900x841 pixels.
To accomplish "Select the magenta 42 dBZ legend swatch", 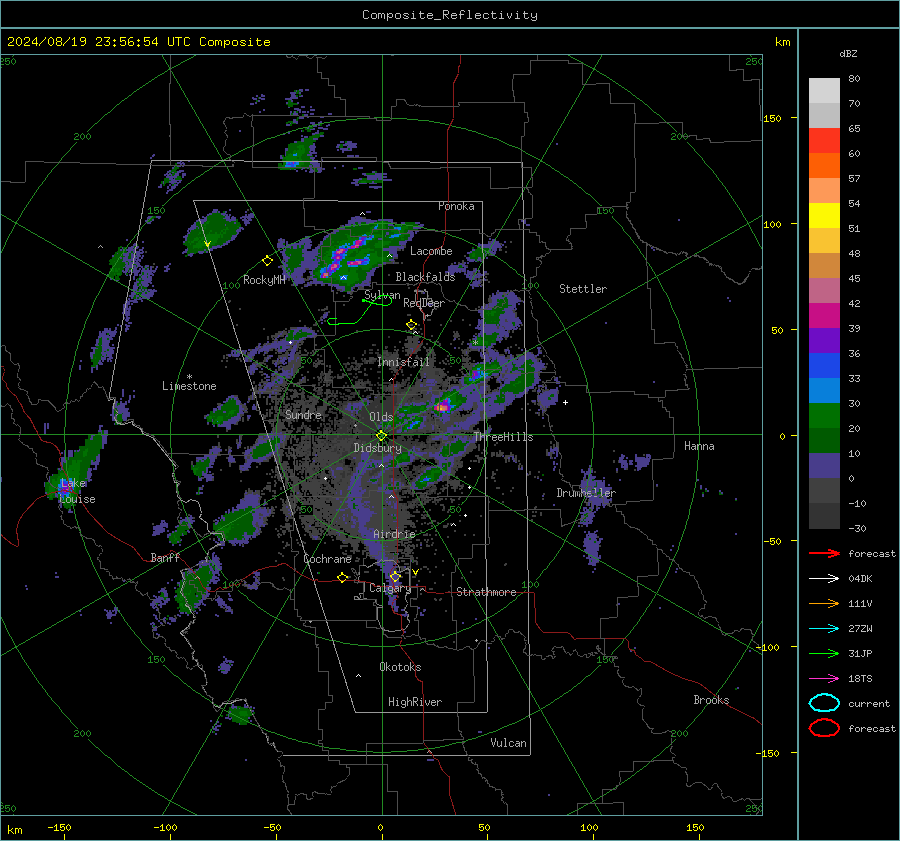I will 824,315.
